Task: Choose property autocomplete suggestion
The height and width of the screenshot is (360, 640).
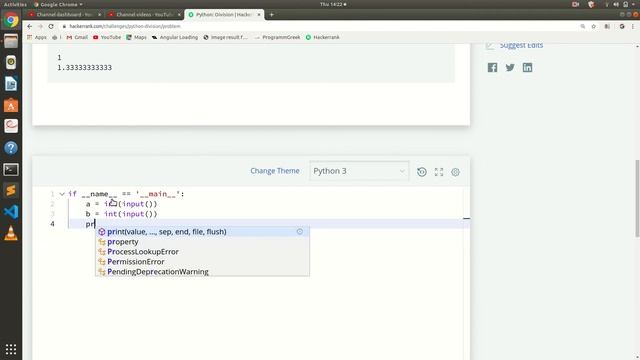Action: pos(202,242)
